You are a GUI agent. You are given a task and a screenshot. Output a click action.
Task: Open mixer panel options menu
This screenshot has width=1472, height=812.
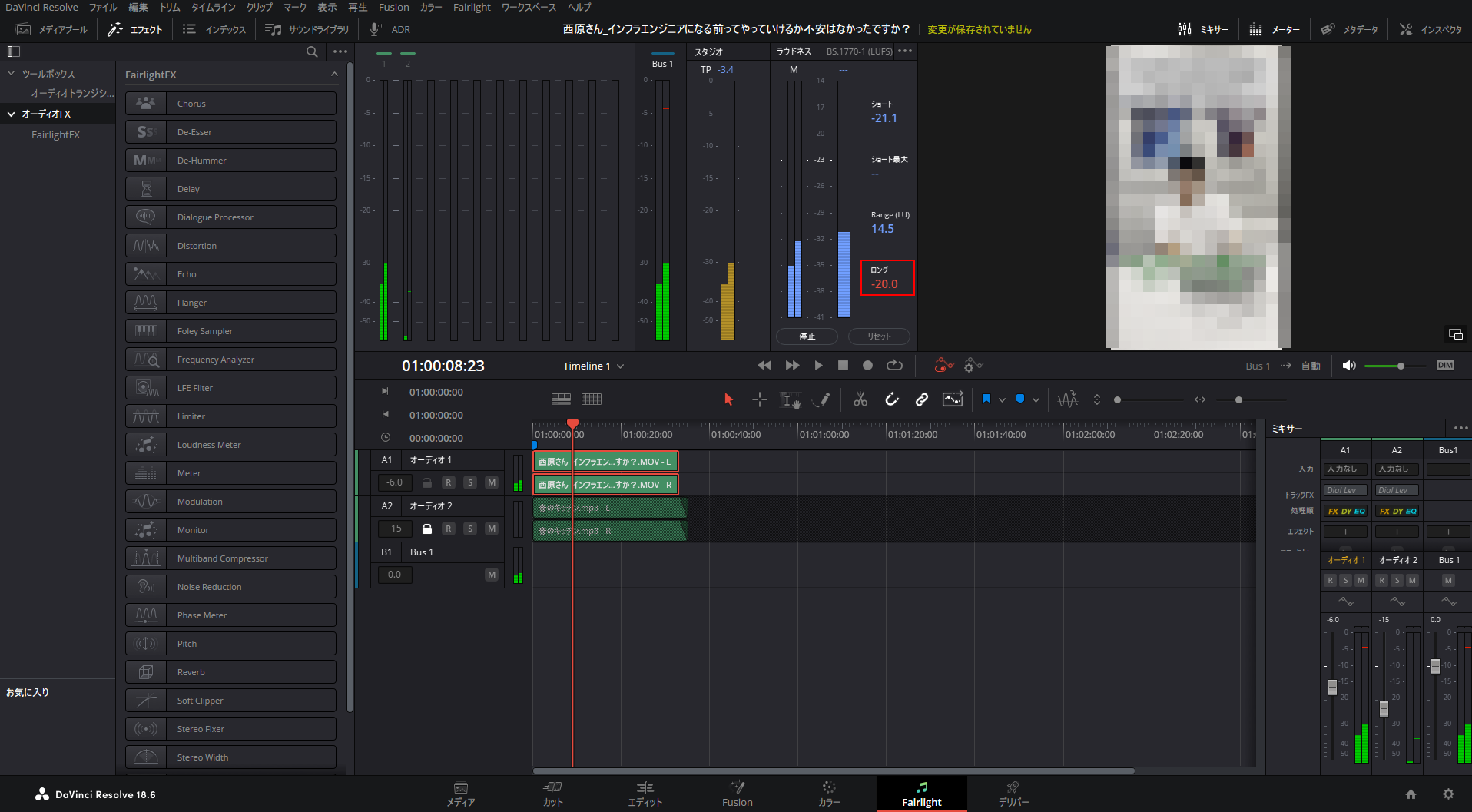(x=1460, y=429)
